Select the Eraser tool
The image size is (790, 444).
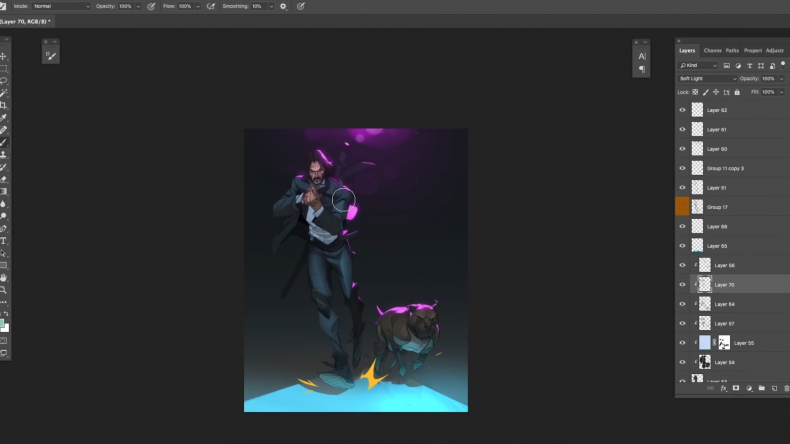(x=4, y=179)
